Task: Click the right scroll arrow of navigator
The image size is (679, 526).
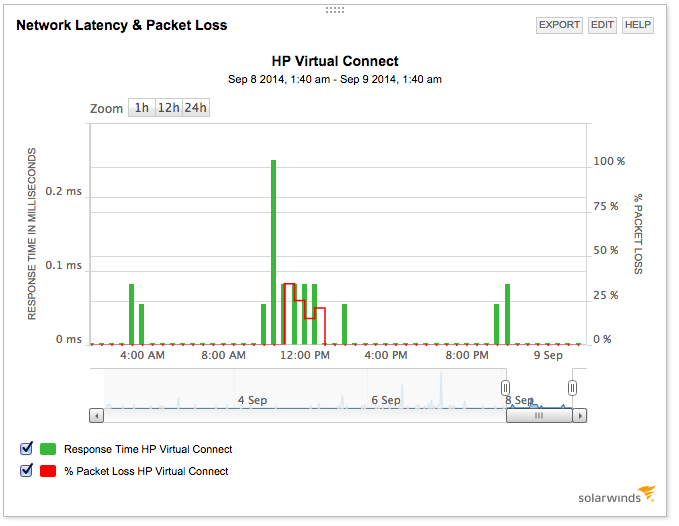Action: click(x=579, y=416)
